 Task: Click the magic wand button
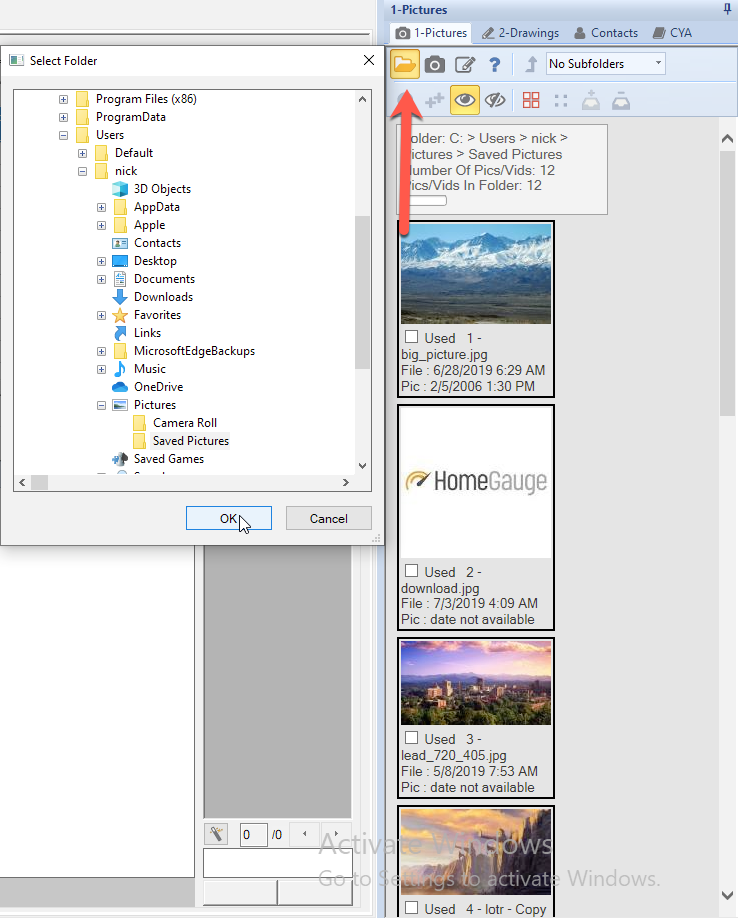click(217, 833)
